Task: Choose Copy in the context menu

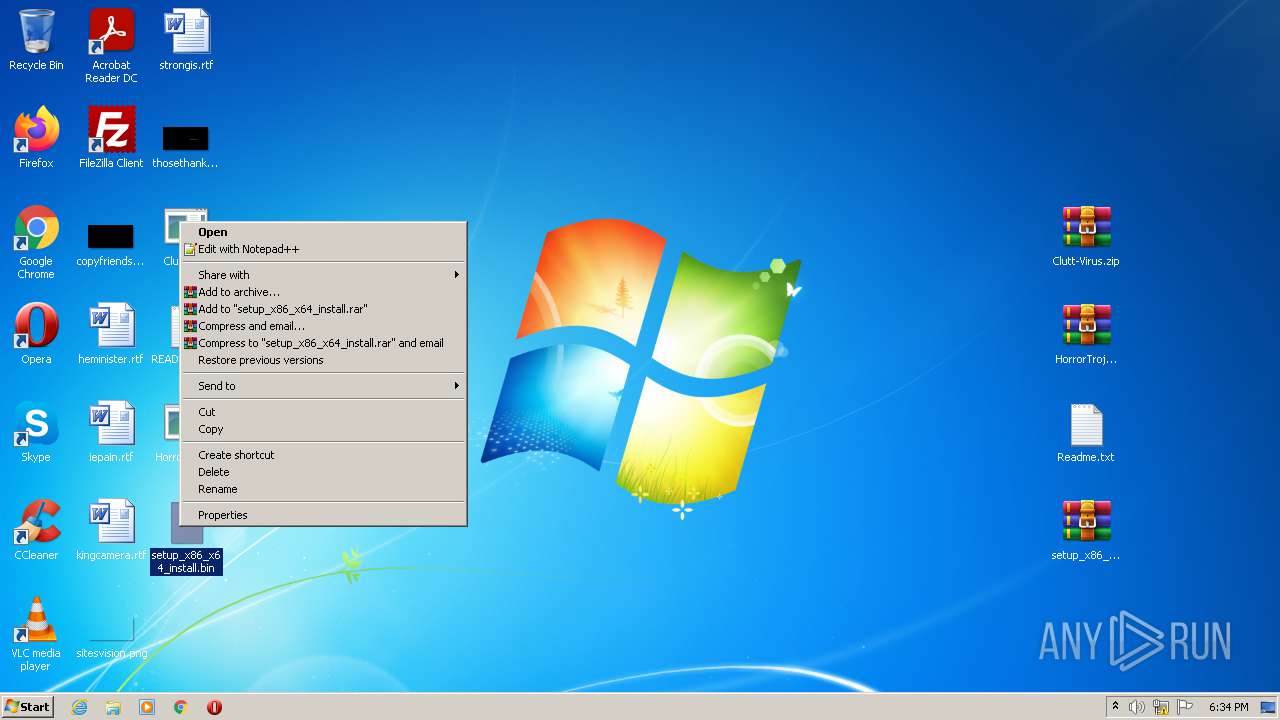Action: 323,429
